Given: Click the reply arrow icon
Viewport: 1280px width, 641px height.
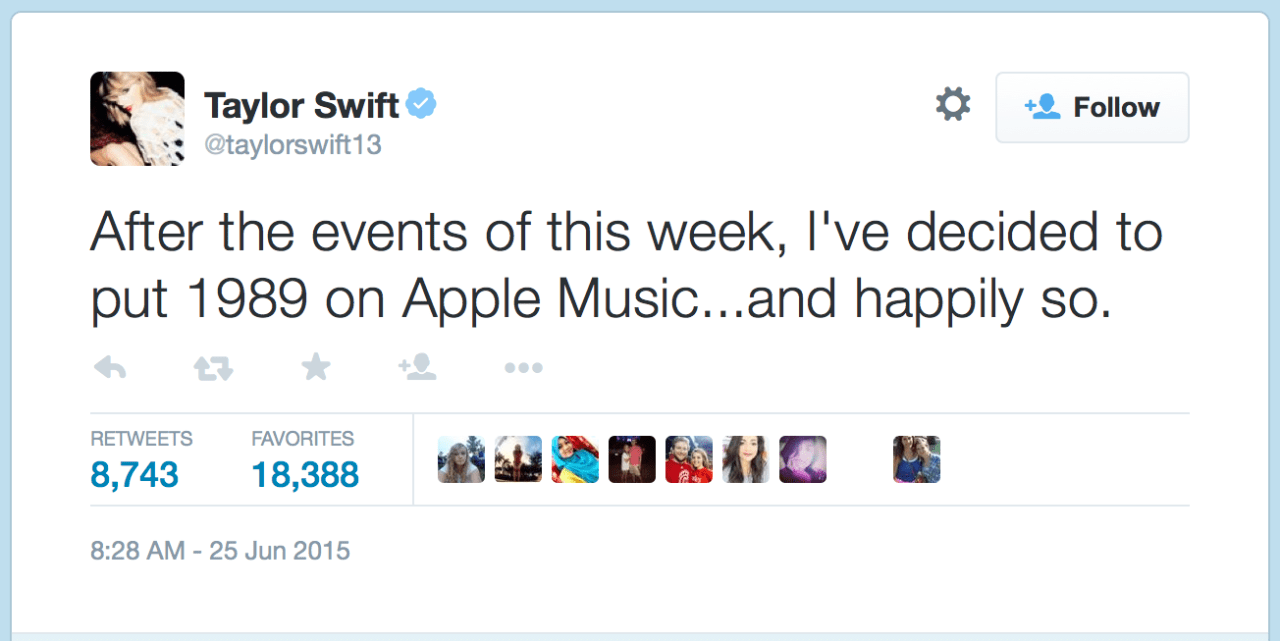Looking at the screenshot, I should pyautogui.click(x=109, y=368).
